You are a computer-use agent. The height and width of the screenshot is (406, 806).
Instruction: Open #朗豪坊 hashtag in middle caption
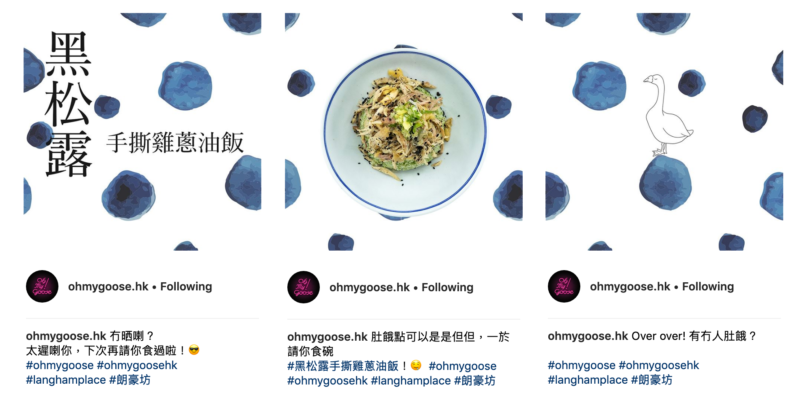pyautogui.click(x=474, y=381)
